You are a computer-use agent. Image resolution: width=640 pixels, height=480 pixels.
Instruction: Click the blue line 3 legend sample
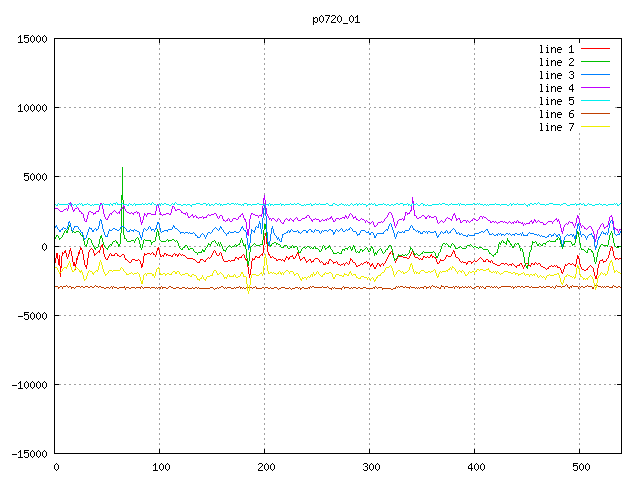[596, 75]
